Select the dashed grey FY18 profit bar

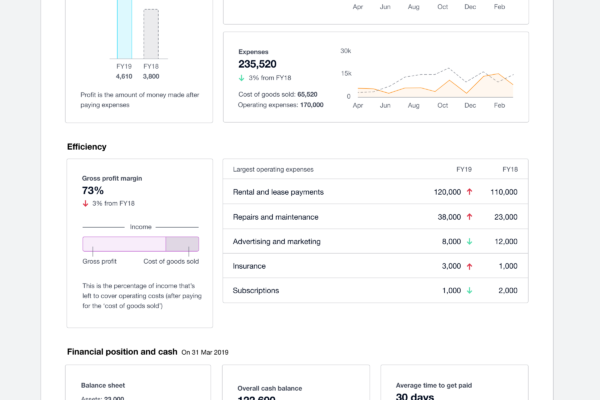point(150,35)
